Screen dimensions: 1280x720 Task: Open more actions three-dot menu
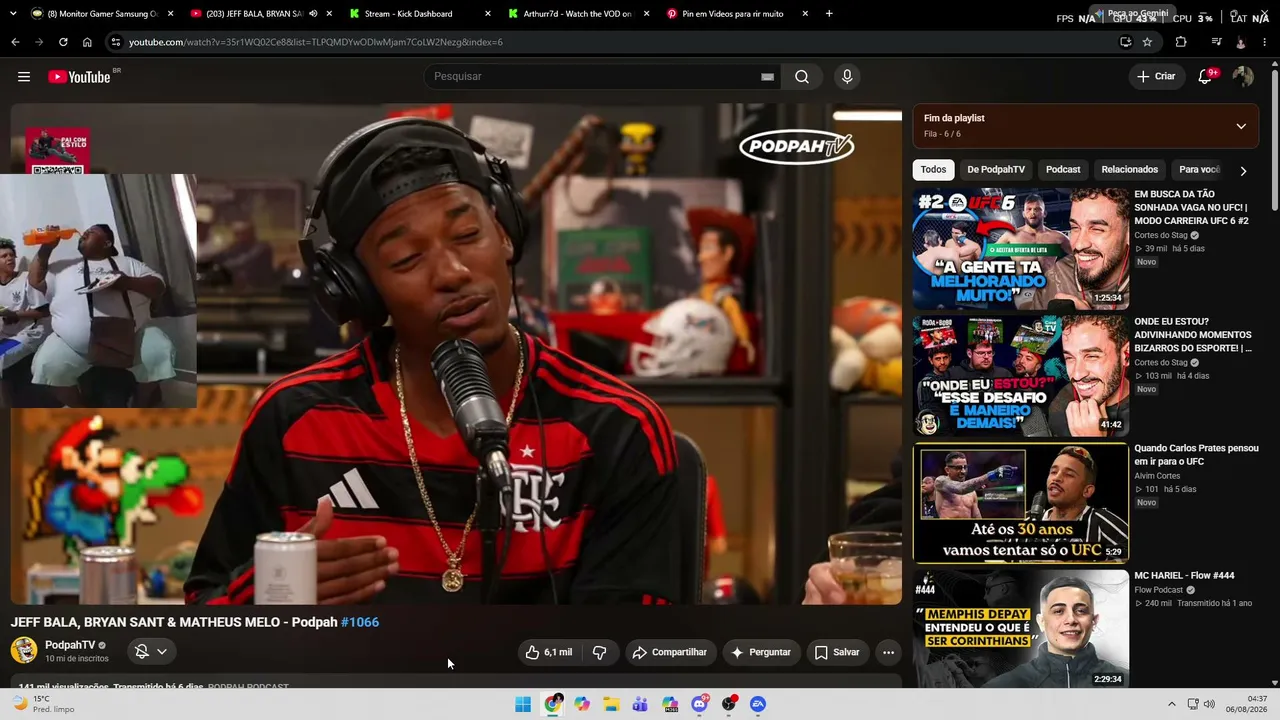click(888, 652)
